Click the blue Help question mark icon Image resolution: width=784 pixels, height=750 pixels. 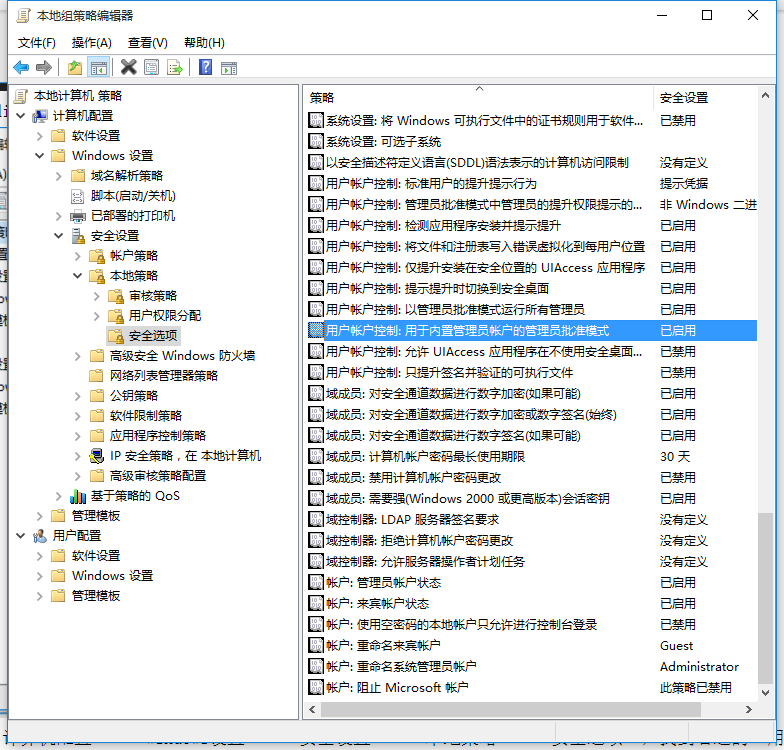(x=205, y=67)
